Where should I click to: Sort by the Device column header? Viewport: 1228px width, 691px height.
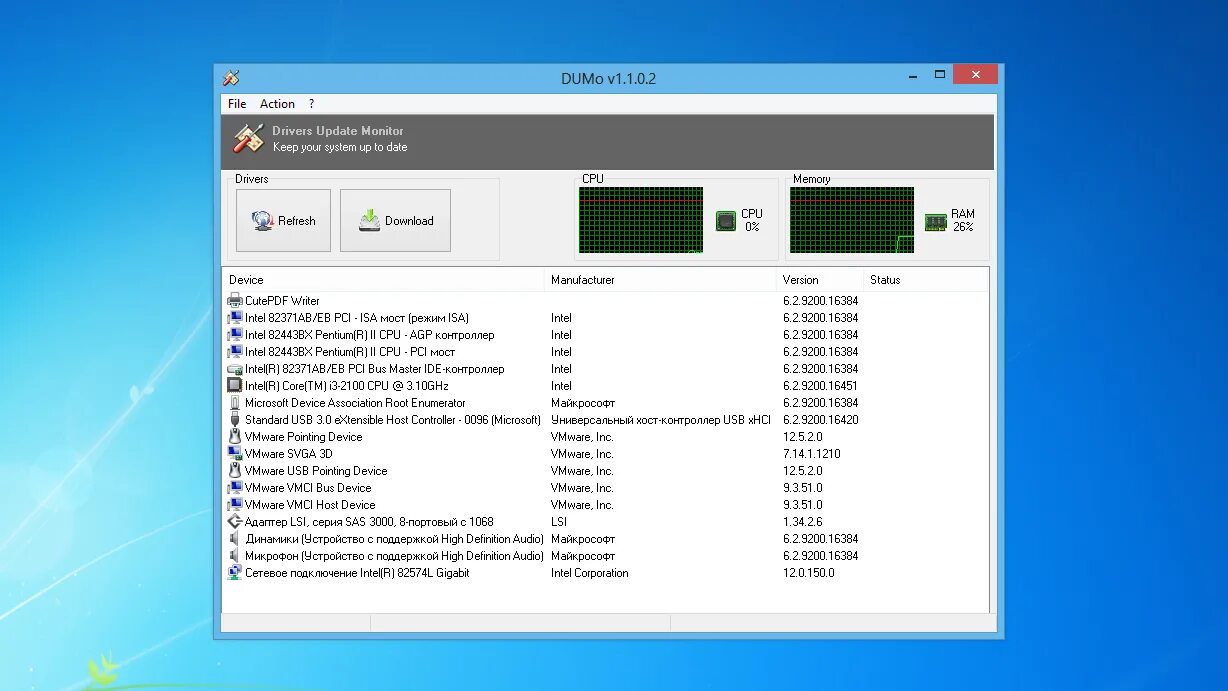[x=385, y=280]
